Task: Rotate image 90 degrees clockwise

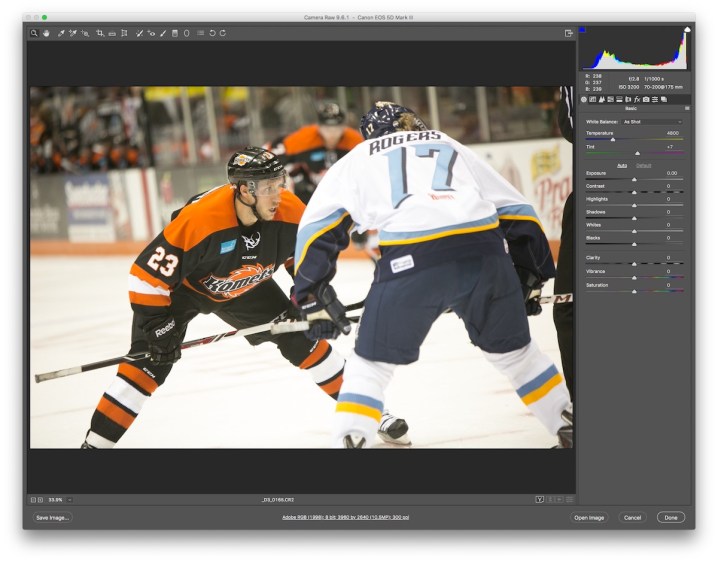Action: 222,33
